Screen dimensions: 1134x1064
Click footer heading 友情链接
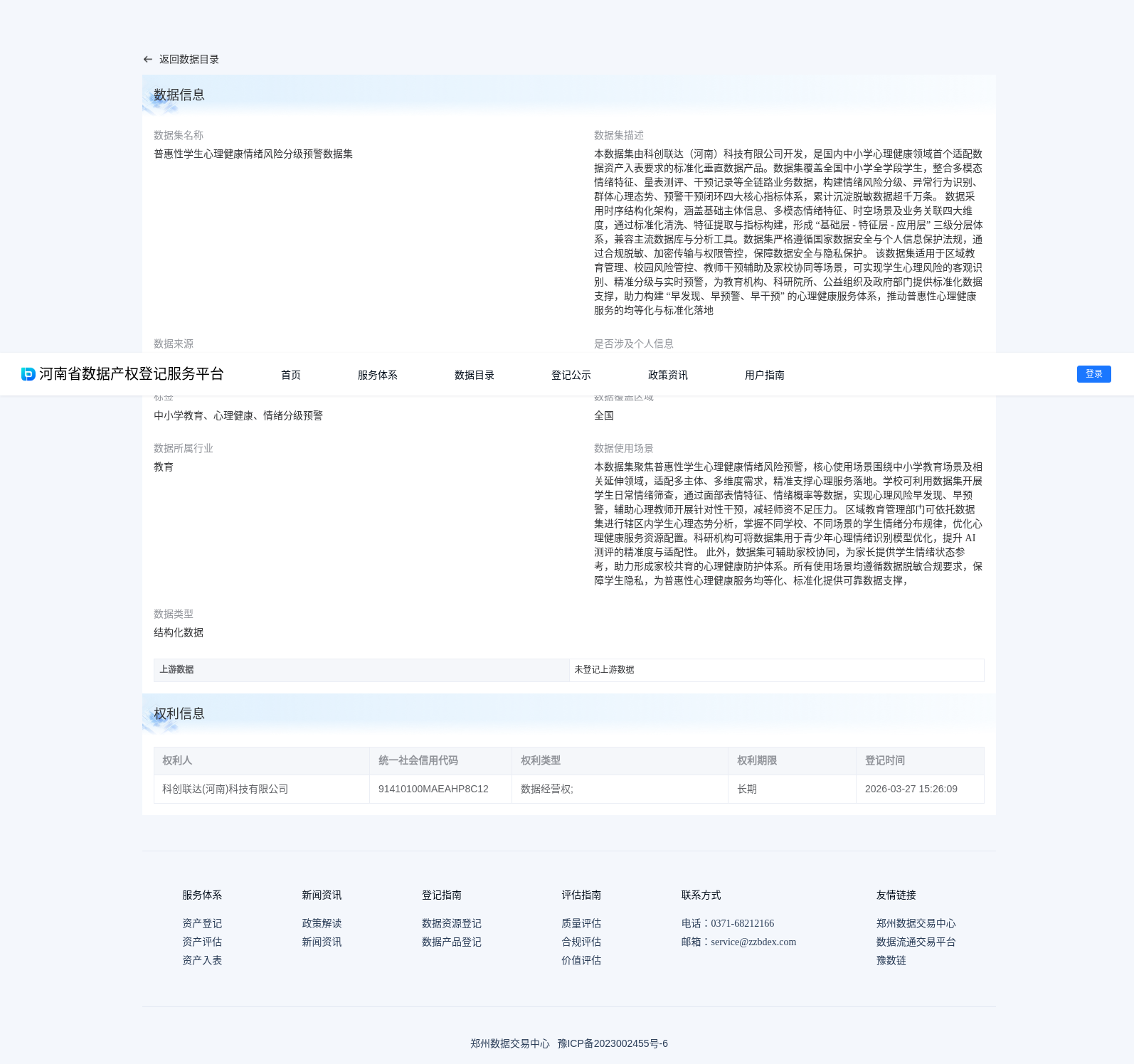(x=896, y=895)
